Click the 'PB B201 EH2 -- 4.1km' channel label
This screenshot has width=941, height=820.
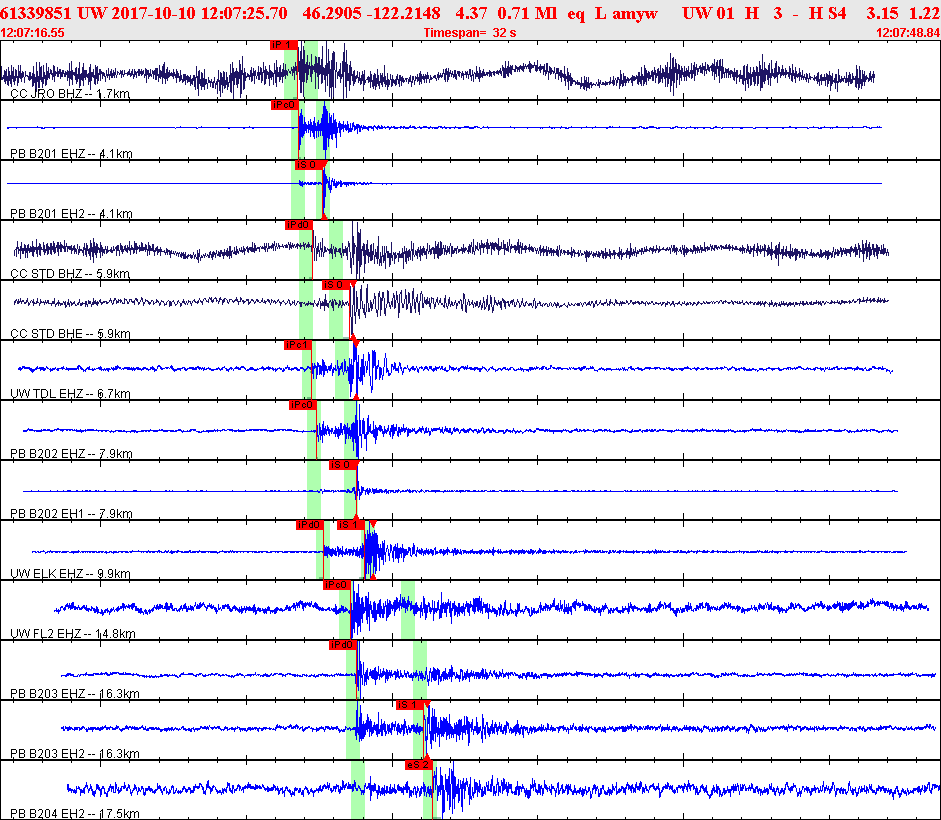click(x=71, y=214)
